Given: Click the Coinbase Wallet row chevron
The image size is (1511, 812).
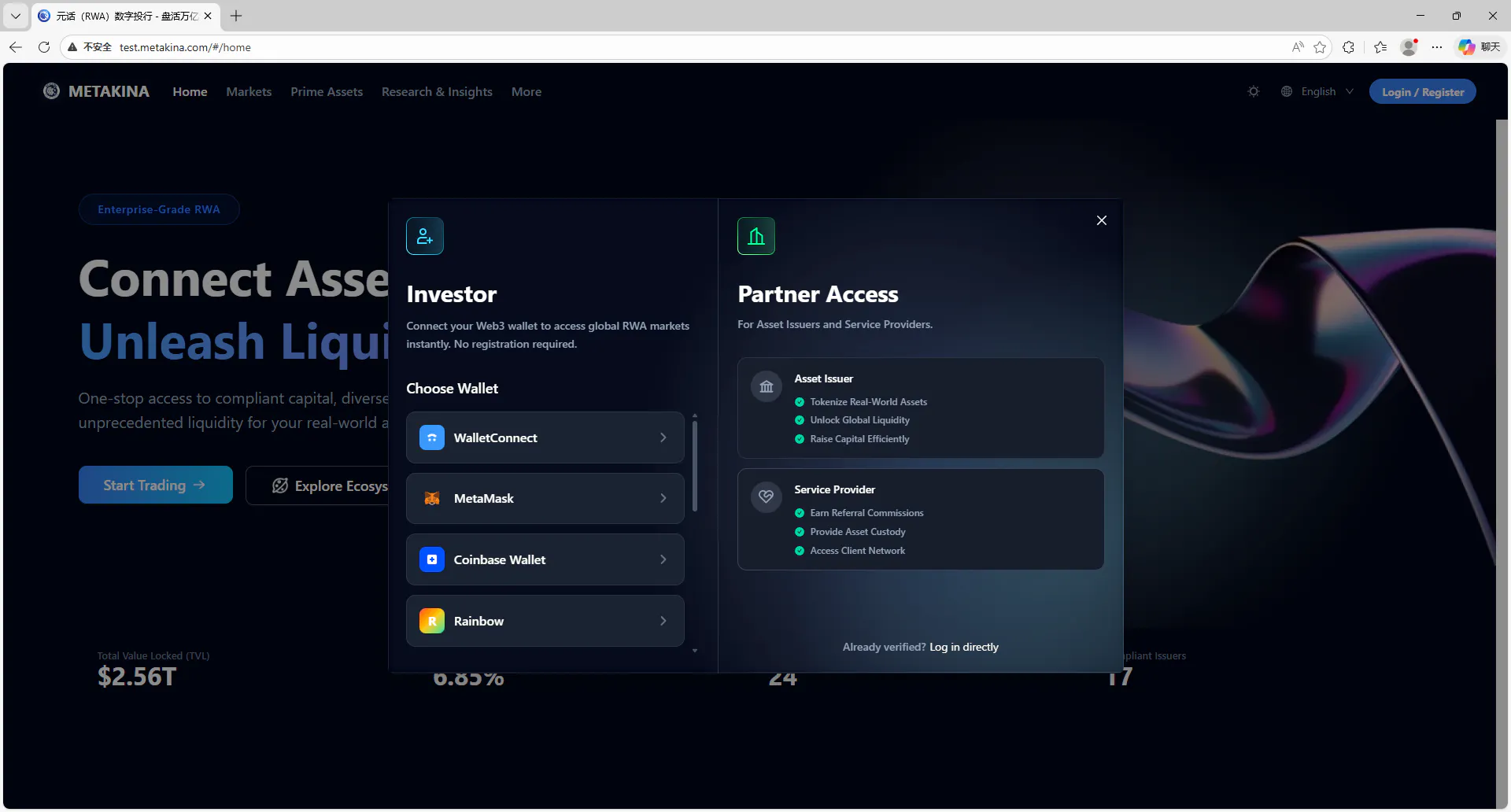Looking at the screenshot, I should (x=663, y=559).
